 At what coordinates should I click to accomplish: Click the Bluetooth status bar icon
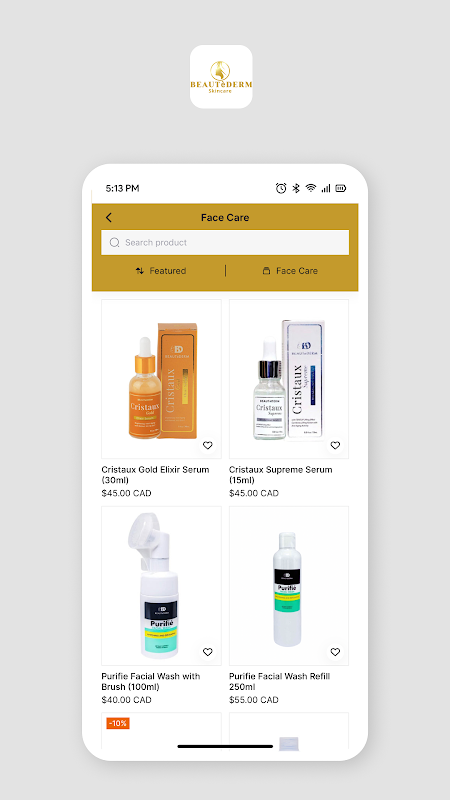(x=296, y=188)
